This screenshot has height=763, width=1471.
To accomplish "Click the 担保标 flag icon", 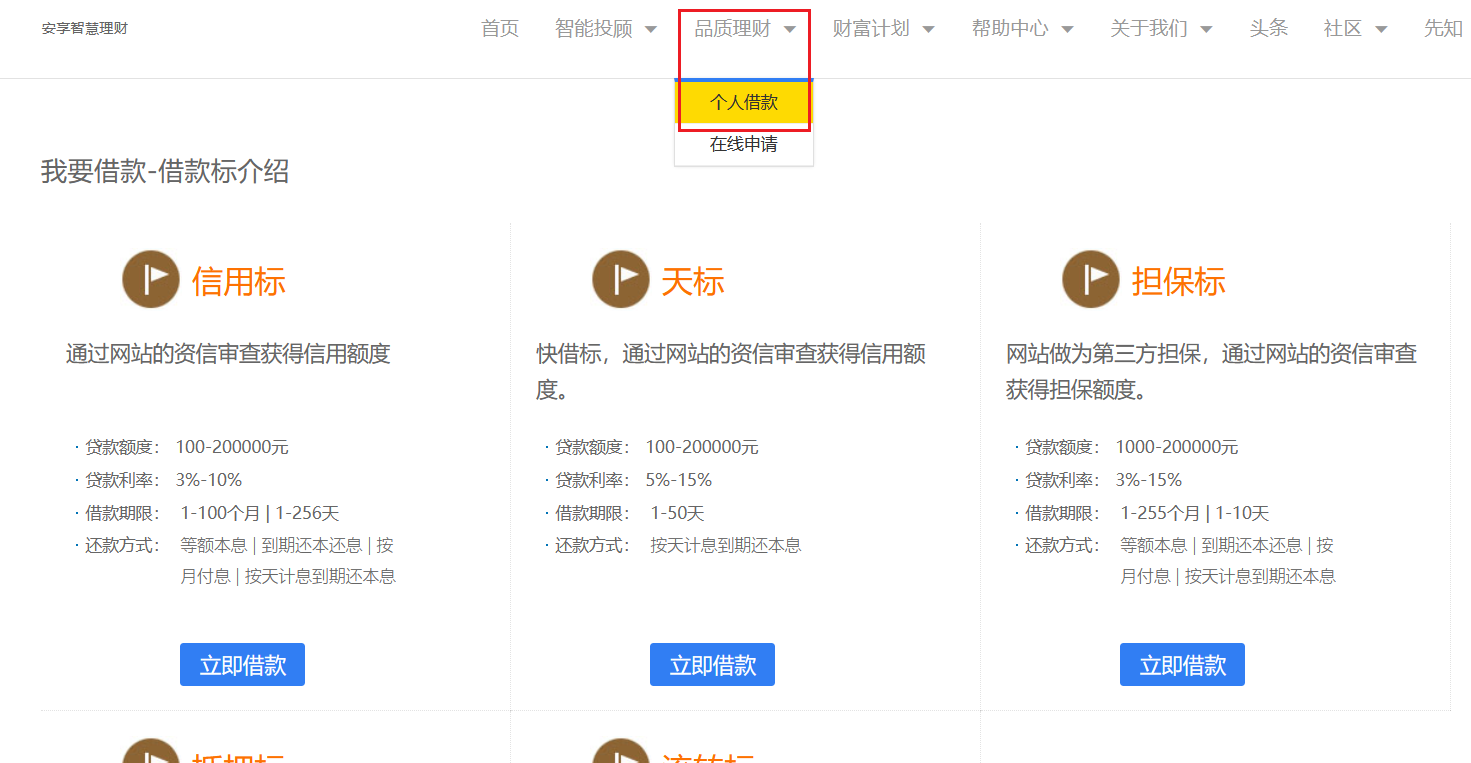I will click(x=1090, y=279).
